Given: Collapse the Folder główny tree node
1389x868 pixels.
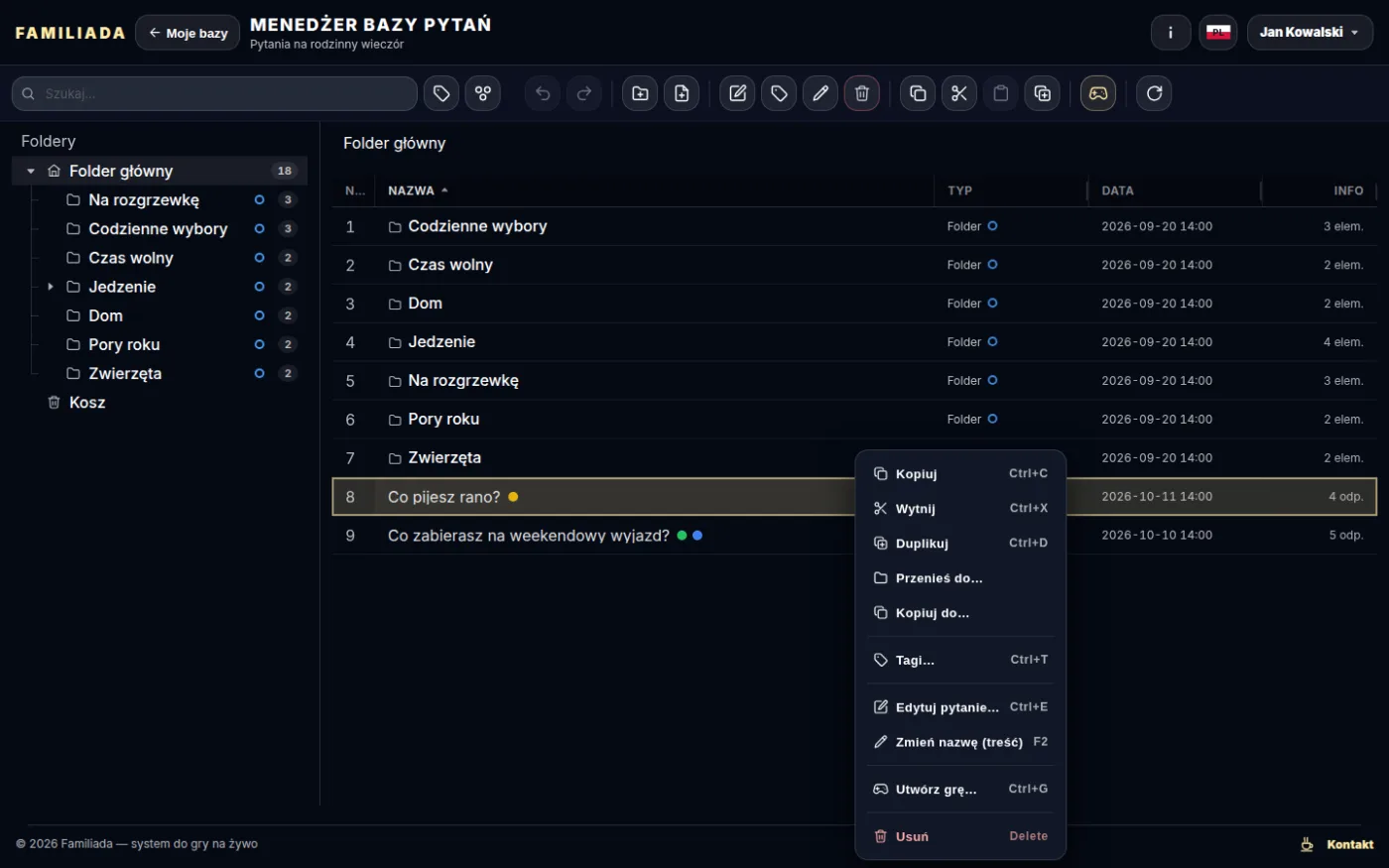Looking at the screenshot, I should [x=31, y=171].
